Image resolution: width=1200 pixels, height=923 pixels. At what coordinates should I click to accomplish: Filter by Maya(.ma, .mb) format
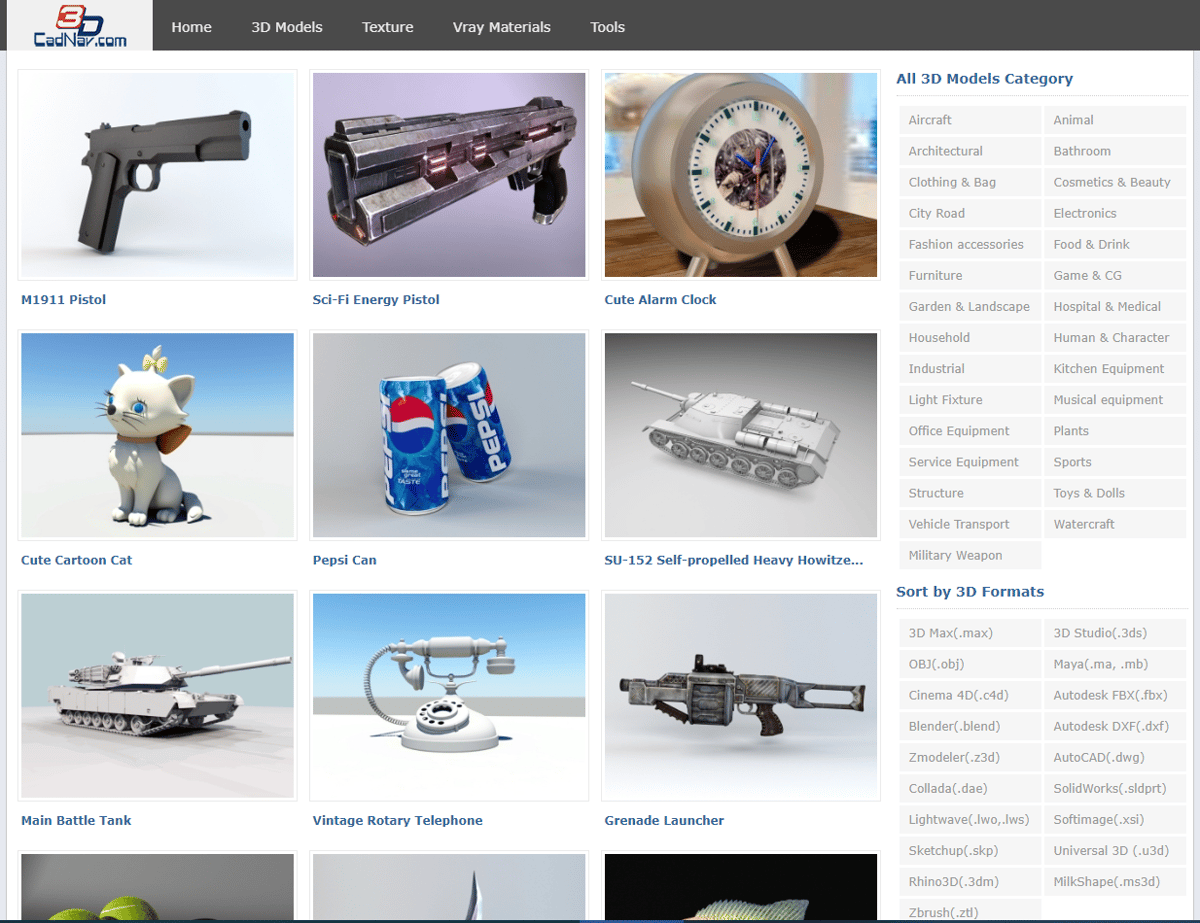pos(1115,664)
